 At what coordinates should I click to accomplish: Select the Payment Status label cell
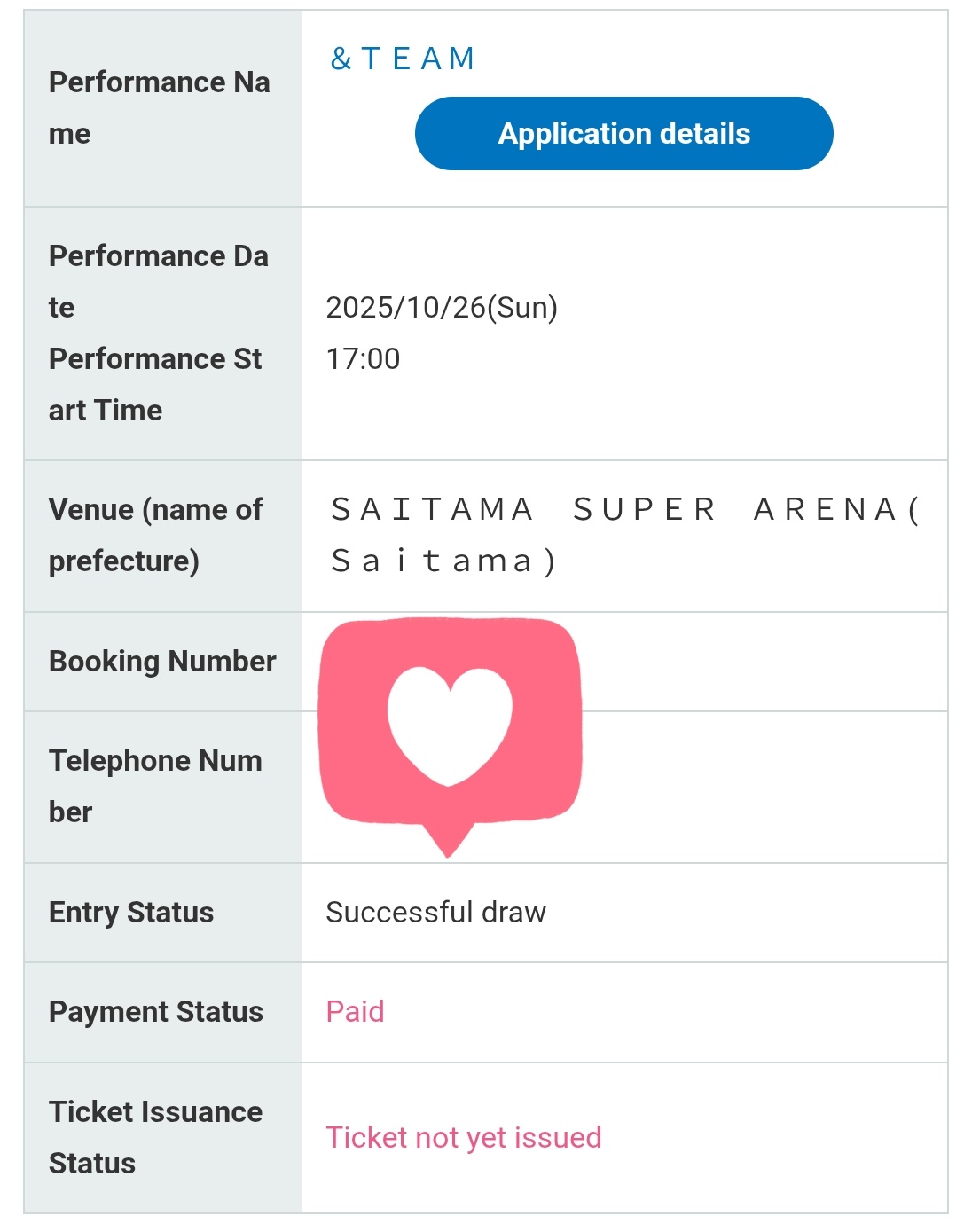point(162,1012)
